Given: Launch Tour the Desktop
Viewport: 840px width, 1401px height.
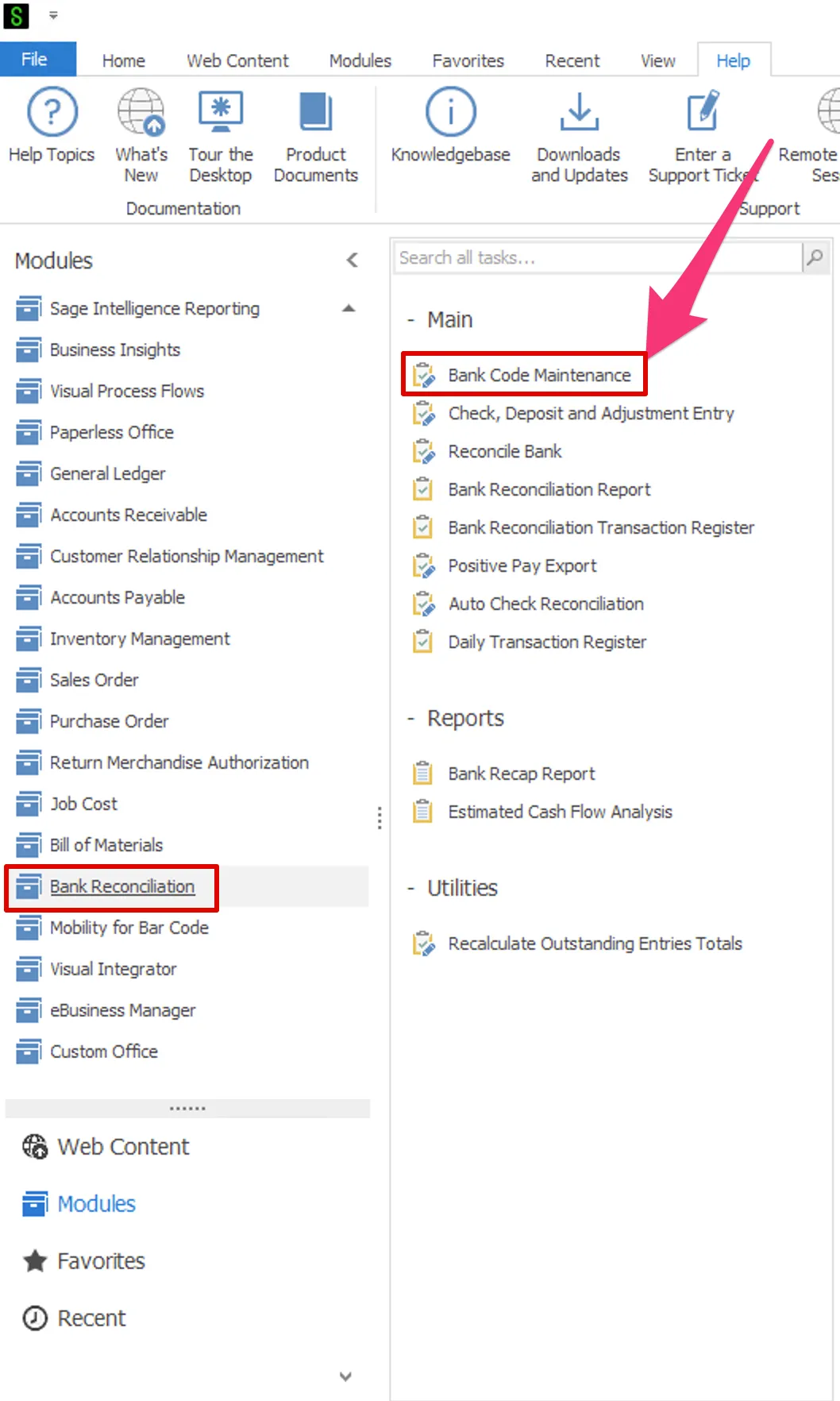Looking at the screenshot, I should click(x=221, y=112).
